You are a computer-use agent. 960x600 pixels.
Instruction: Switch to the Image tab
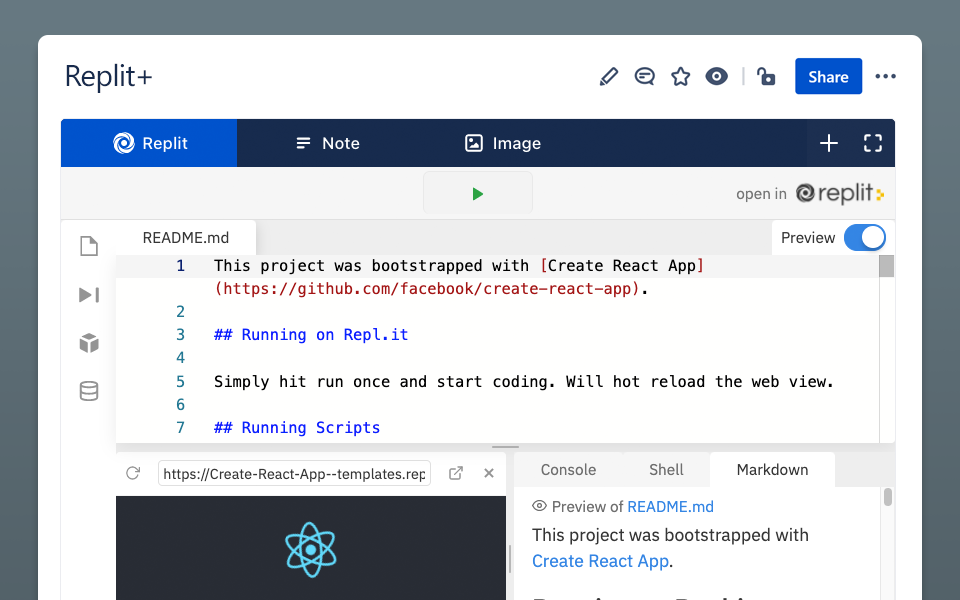coord(503,143)
